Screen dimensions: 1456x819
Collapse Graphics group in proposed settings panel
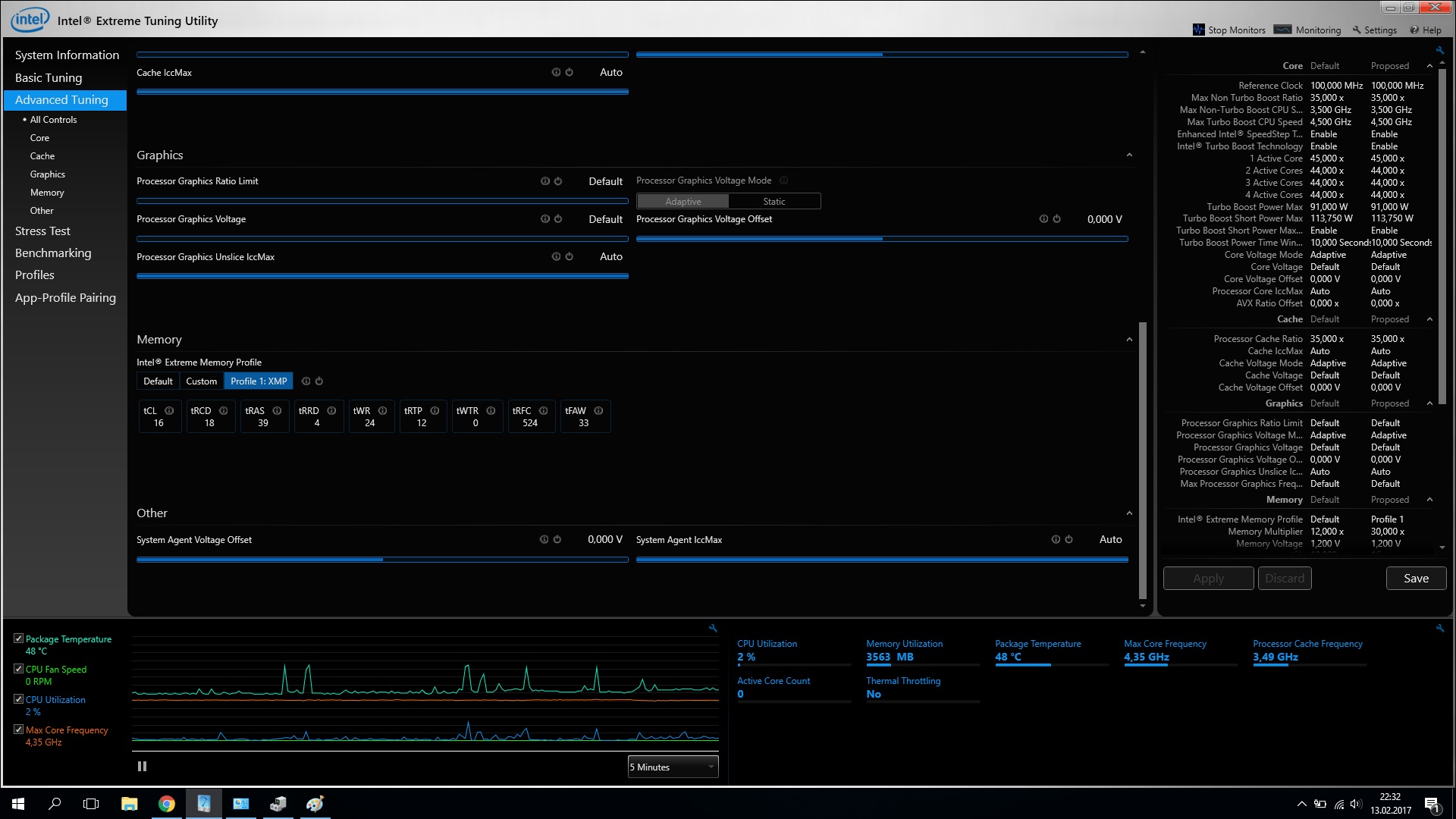1429,403
